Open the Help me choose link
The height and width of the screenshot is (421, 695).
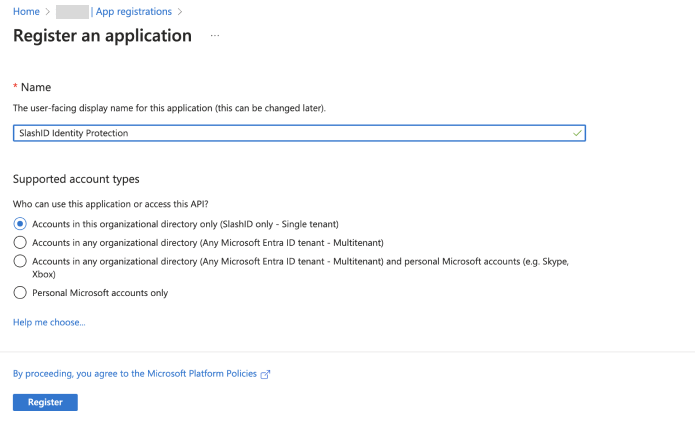(49, 322)
